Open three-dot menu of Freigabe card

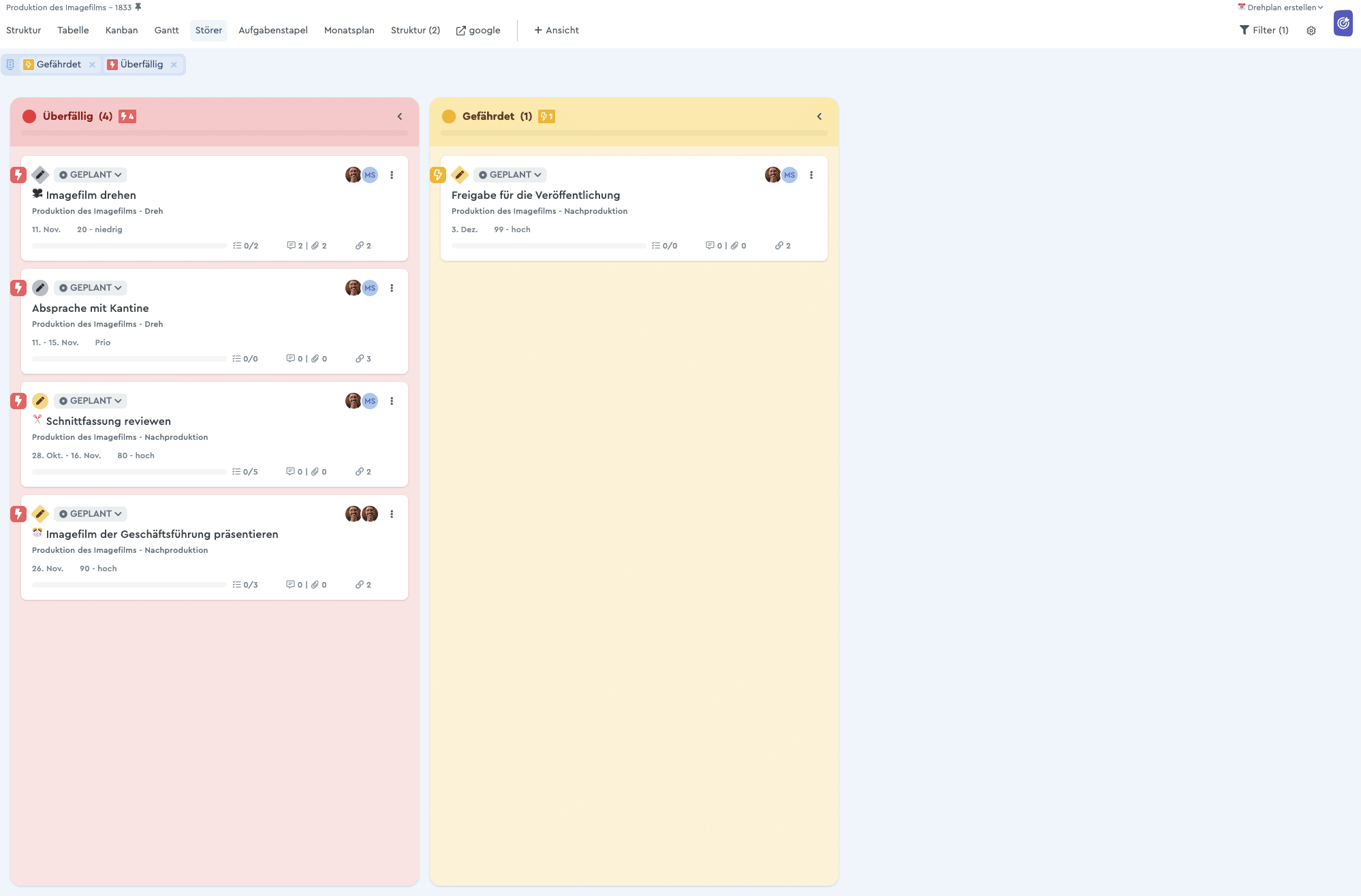pyautogui.click(x=811, y=175)
